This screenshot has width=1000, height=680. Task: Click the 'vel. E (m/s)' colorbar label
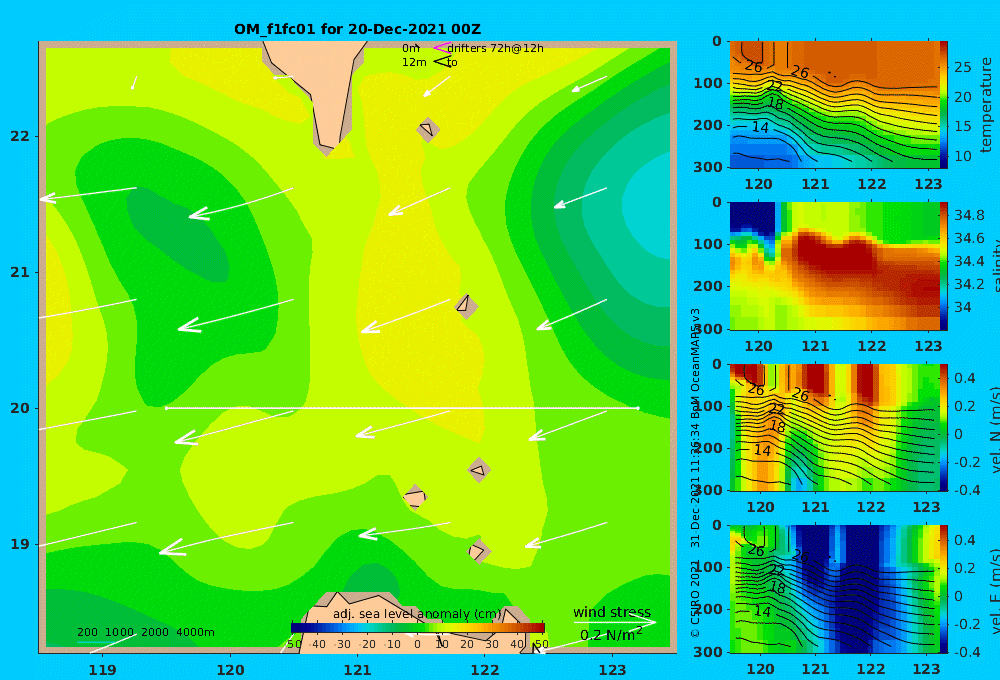(994, 591)
